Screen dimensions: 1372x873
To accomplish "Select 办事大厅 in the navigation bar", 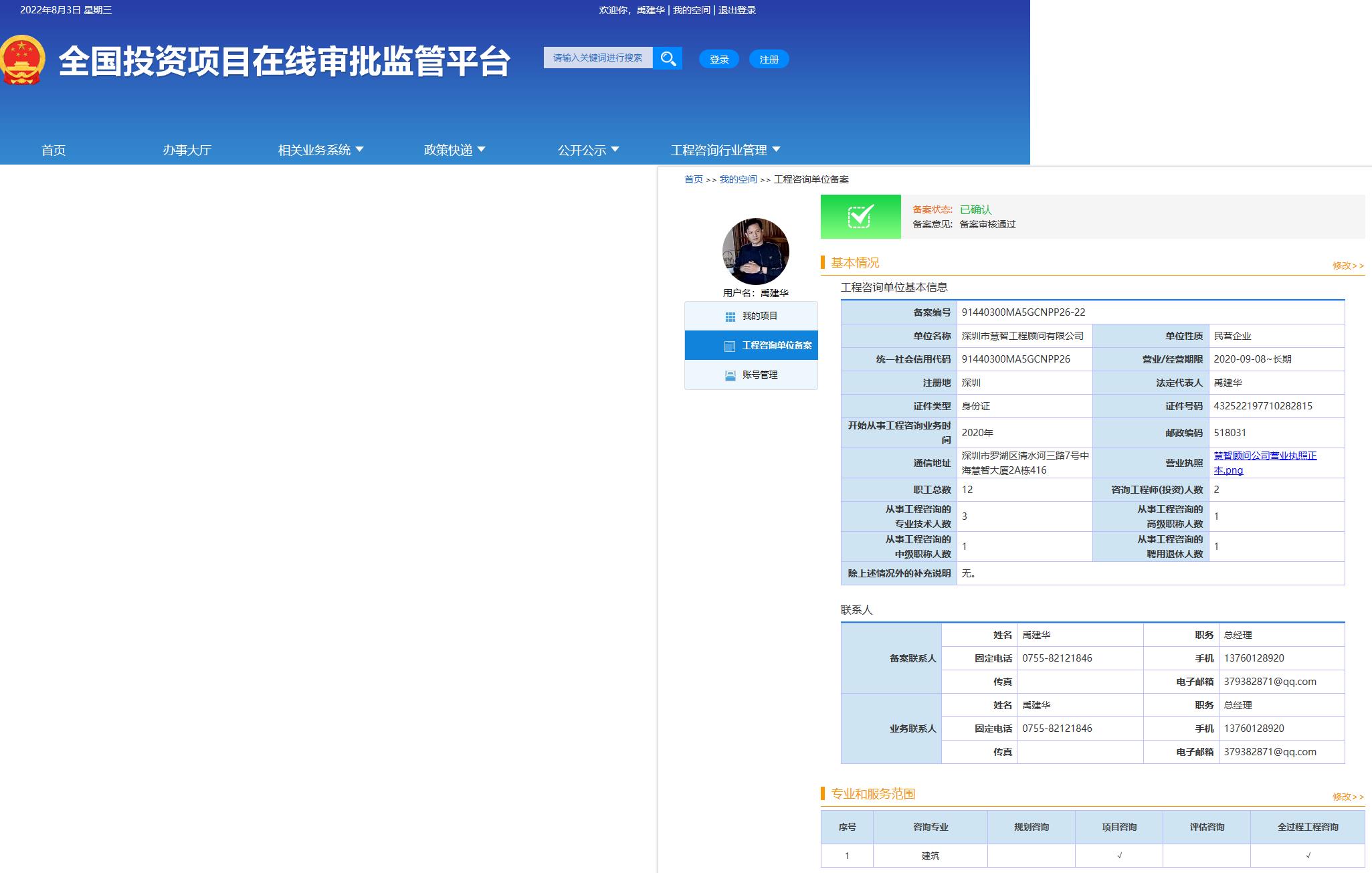I will click(189, 150).
